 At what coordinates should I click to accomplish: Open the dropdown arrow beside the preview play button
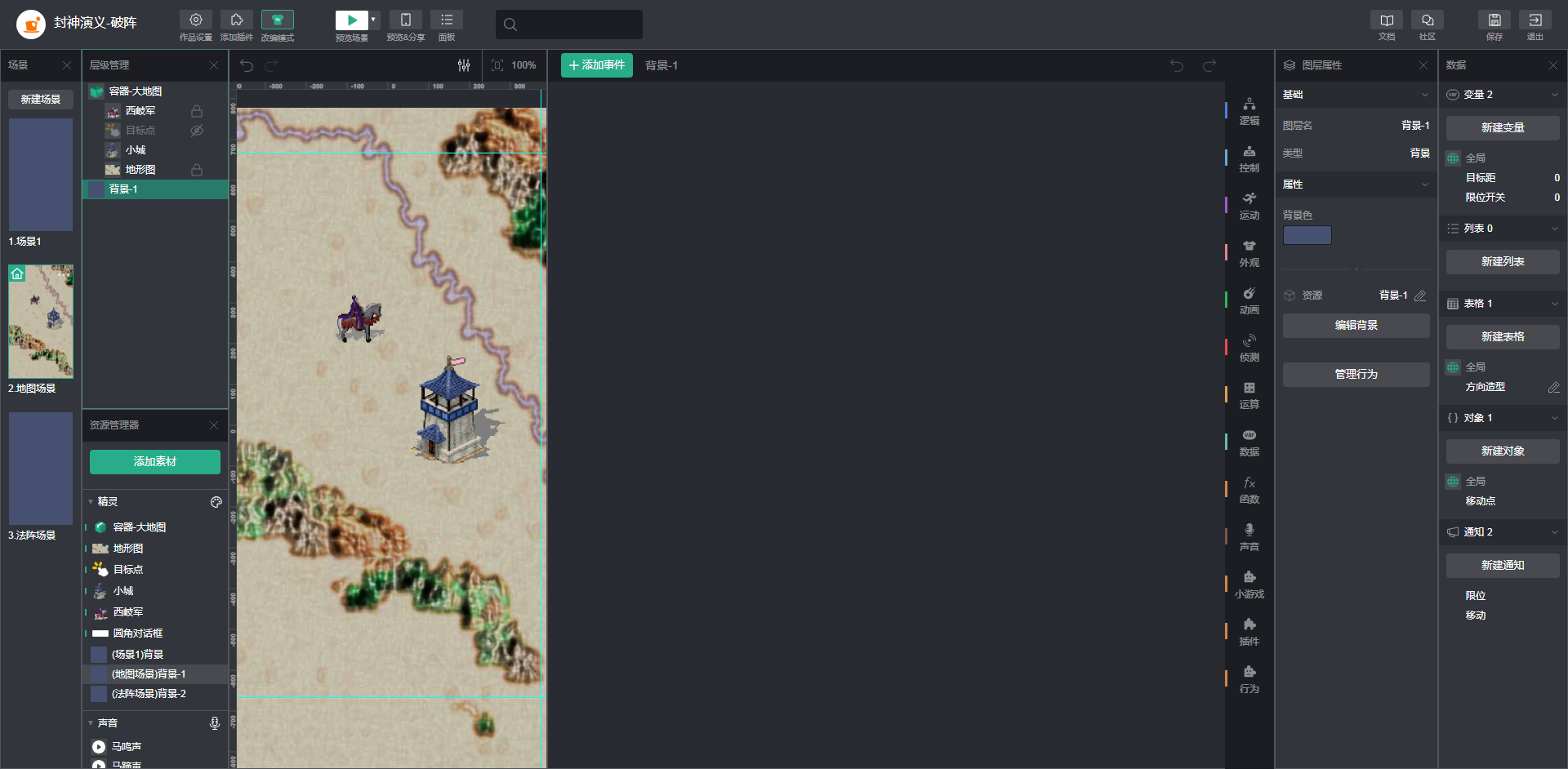pos(374,20)
